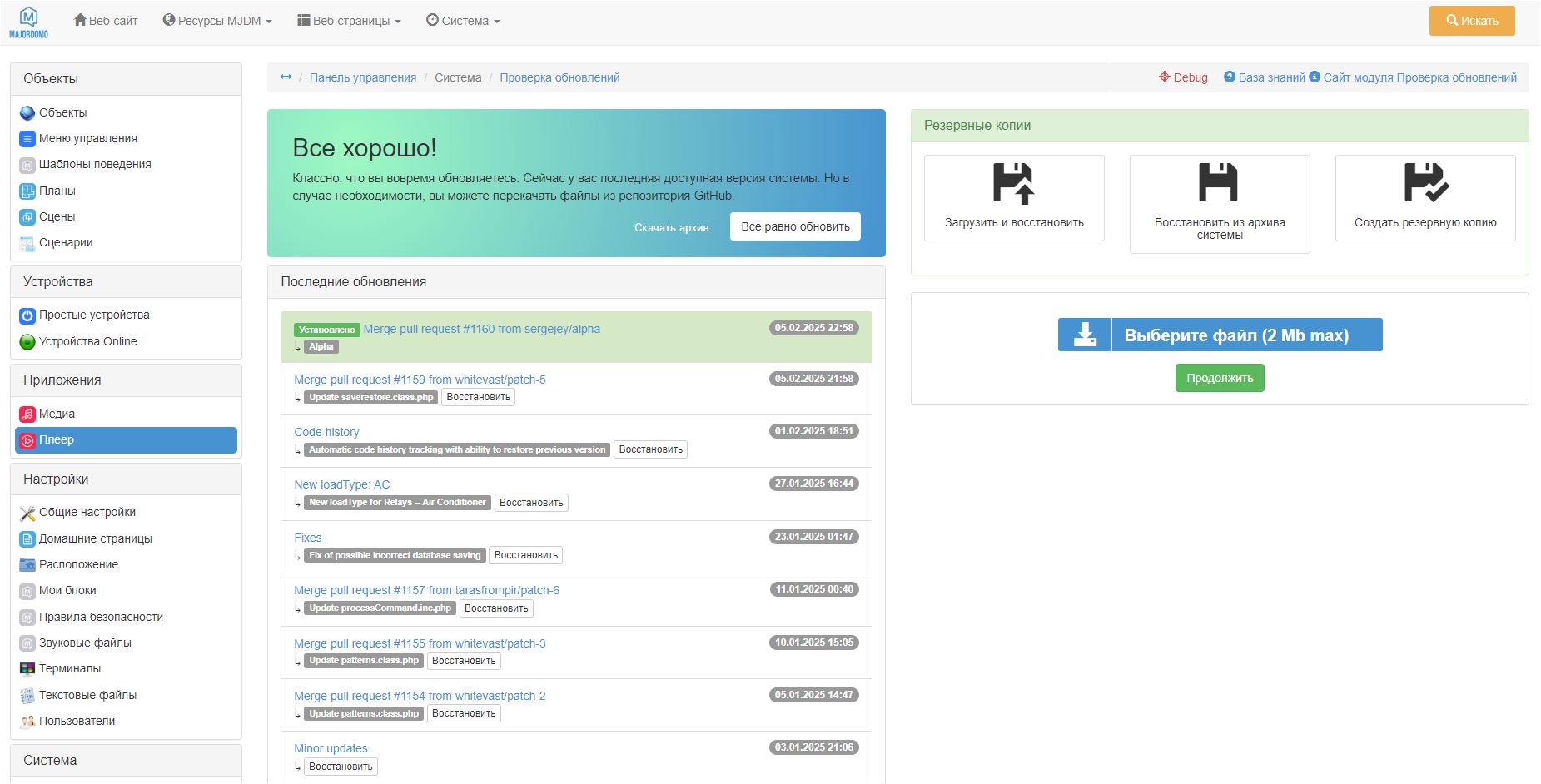This screenshot has height=784, width=1541.
Task: Click the Звуковые файлы sidebar icon
Action: (27, 643)
